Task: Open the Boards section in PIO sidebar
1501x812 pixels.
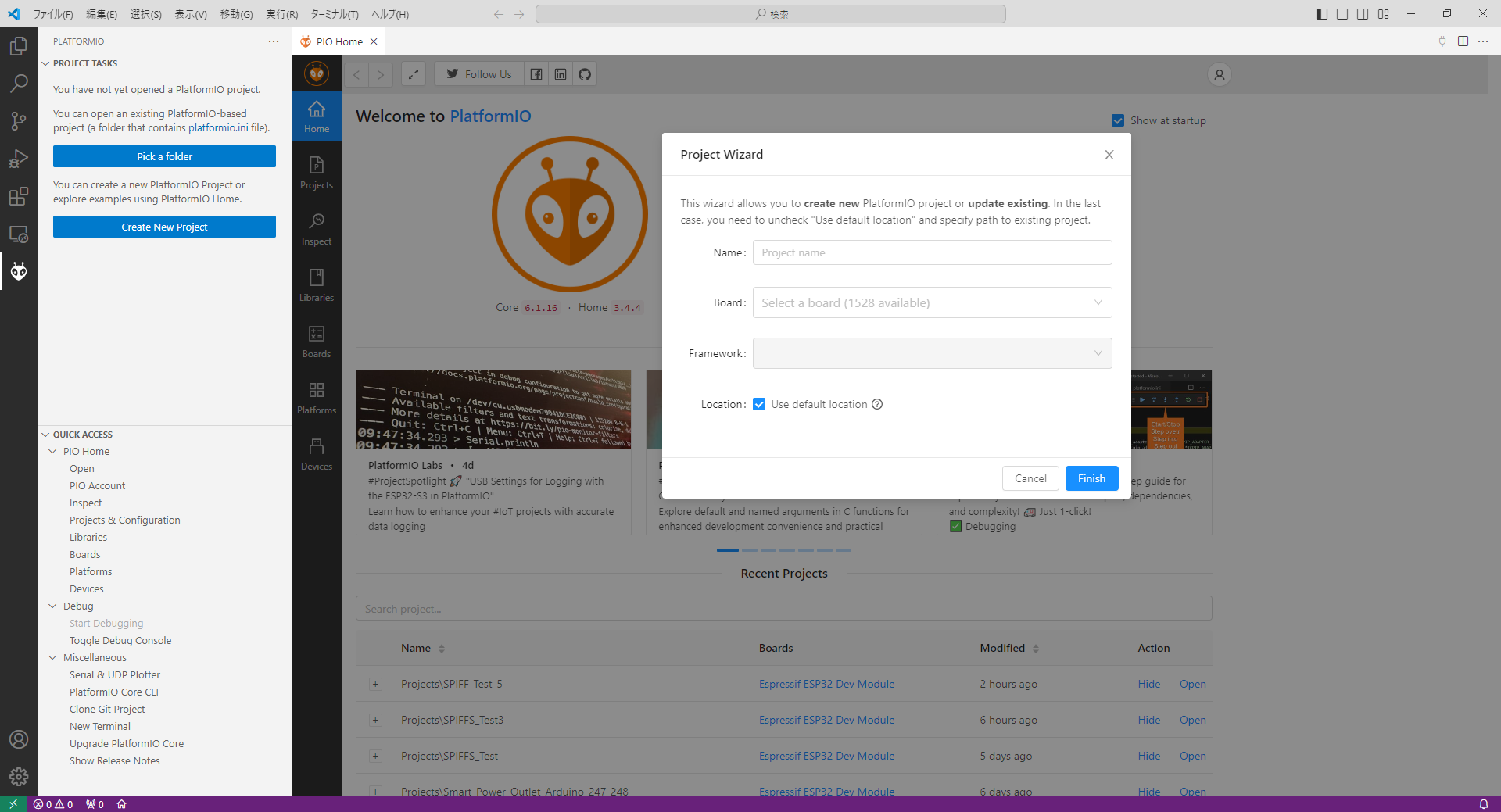Action: (316, 342)
